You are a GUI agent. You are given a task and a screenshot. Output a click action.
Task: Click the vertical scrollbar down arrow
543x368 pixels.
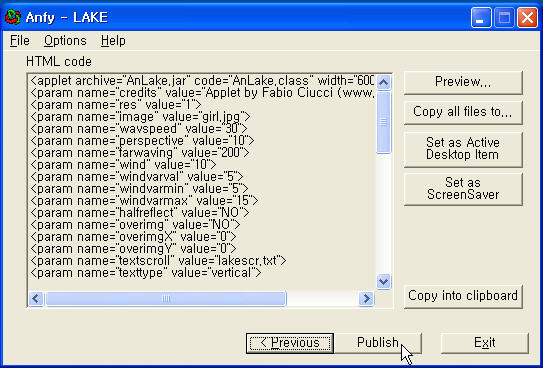pyautogui.click(x=383, y=281)
